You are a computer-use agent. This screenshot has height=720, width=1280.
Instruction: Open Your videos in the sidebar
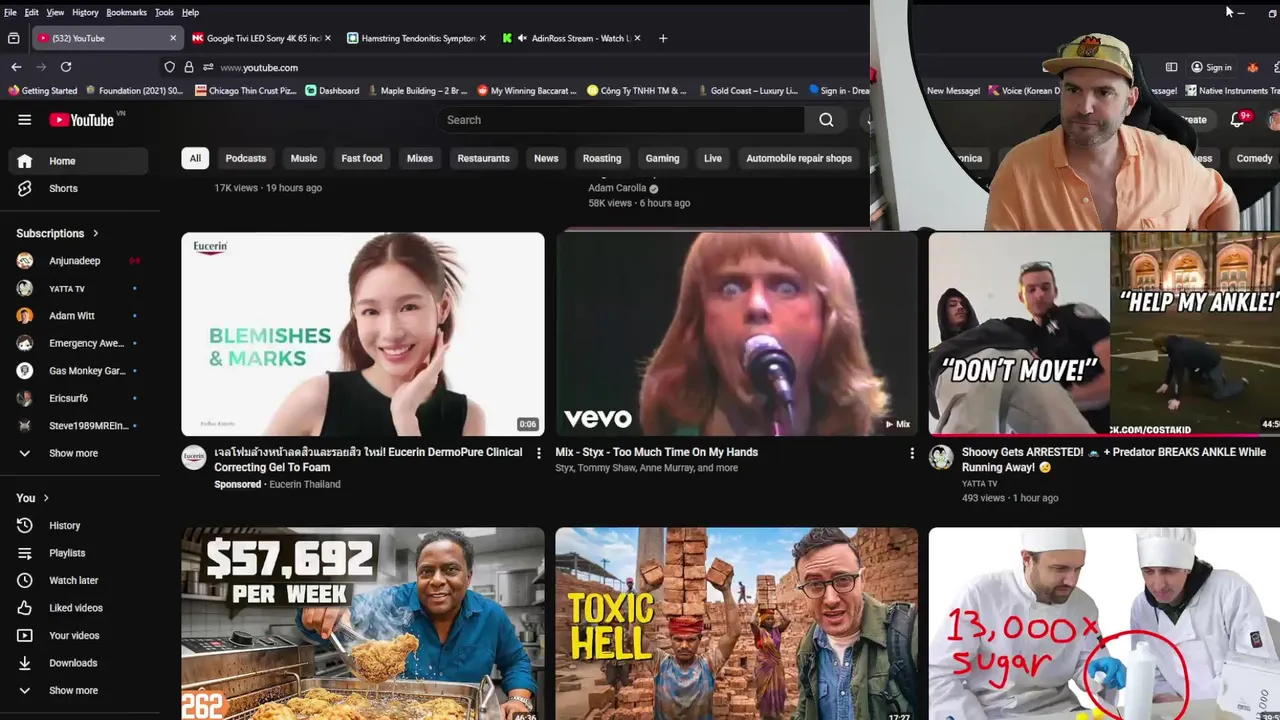78,635
